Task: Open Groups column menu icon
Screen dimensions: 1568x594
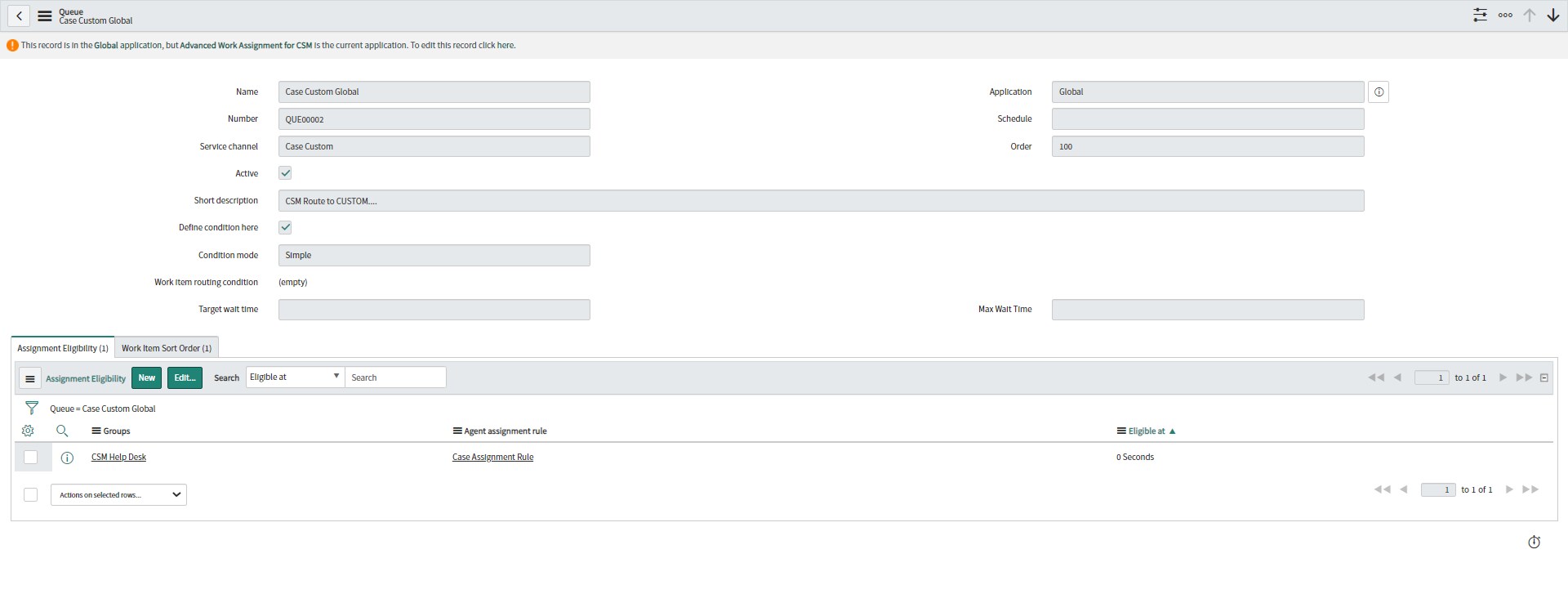Action: pyautogui.click(x=96, y=431)
